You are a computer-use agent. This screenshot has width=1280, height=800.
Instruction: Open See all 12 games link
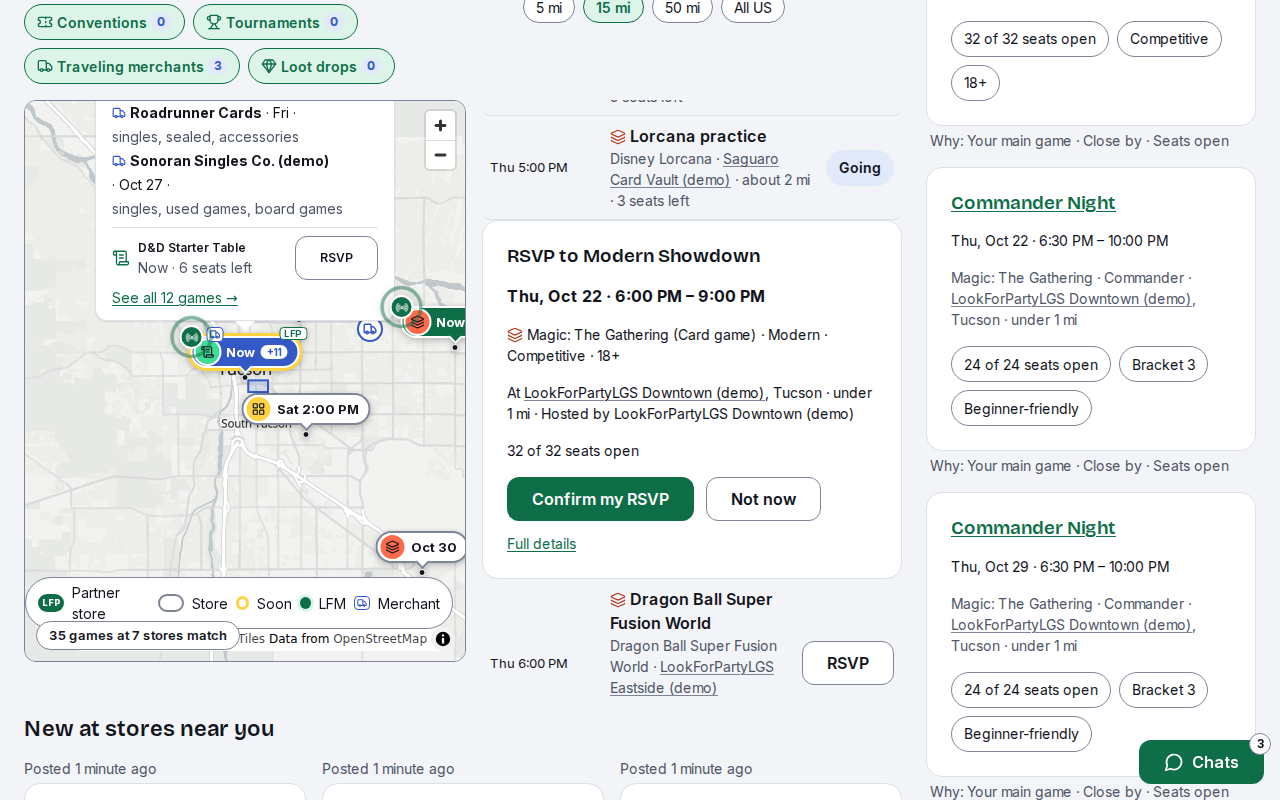(175, 298)
